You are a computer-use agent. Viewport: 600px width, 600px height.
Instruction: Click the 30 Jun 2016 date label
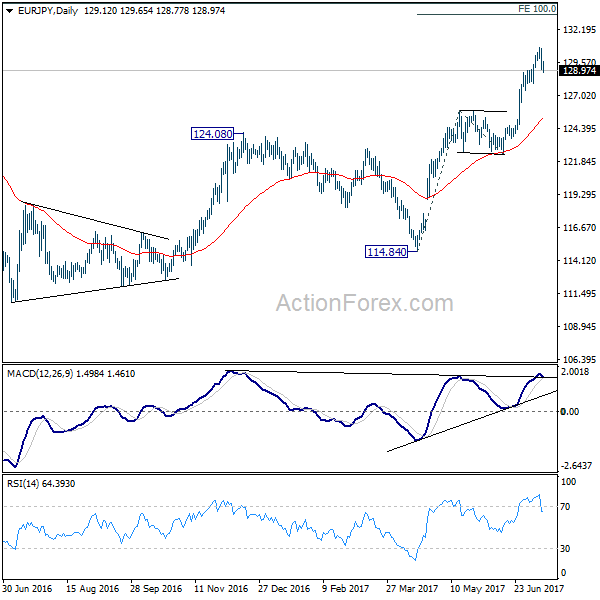coord(27,588)
